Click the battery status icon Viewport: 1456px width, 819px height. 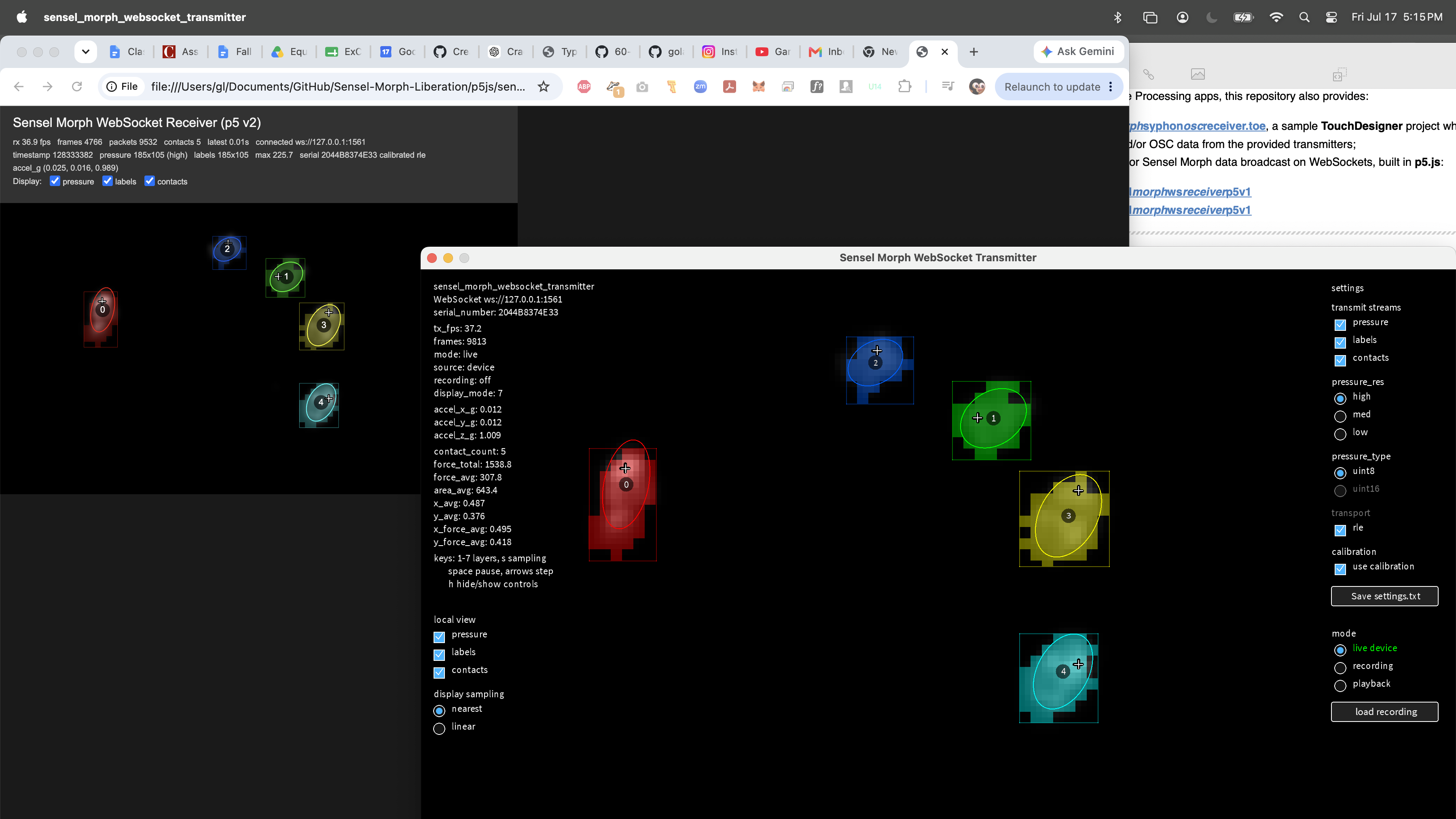(x=1244, y=17)
